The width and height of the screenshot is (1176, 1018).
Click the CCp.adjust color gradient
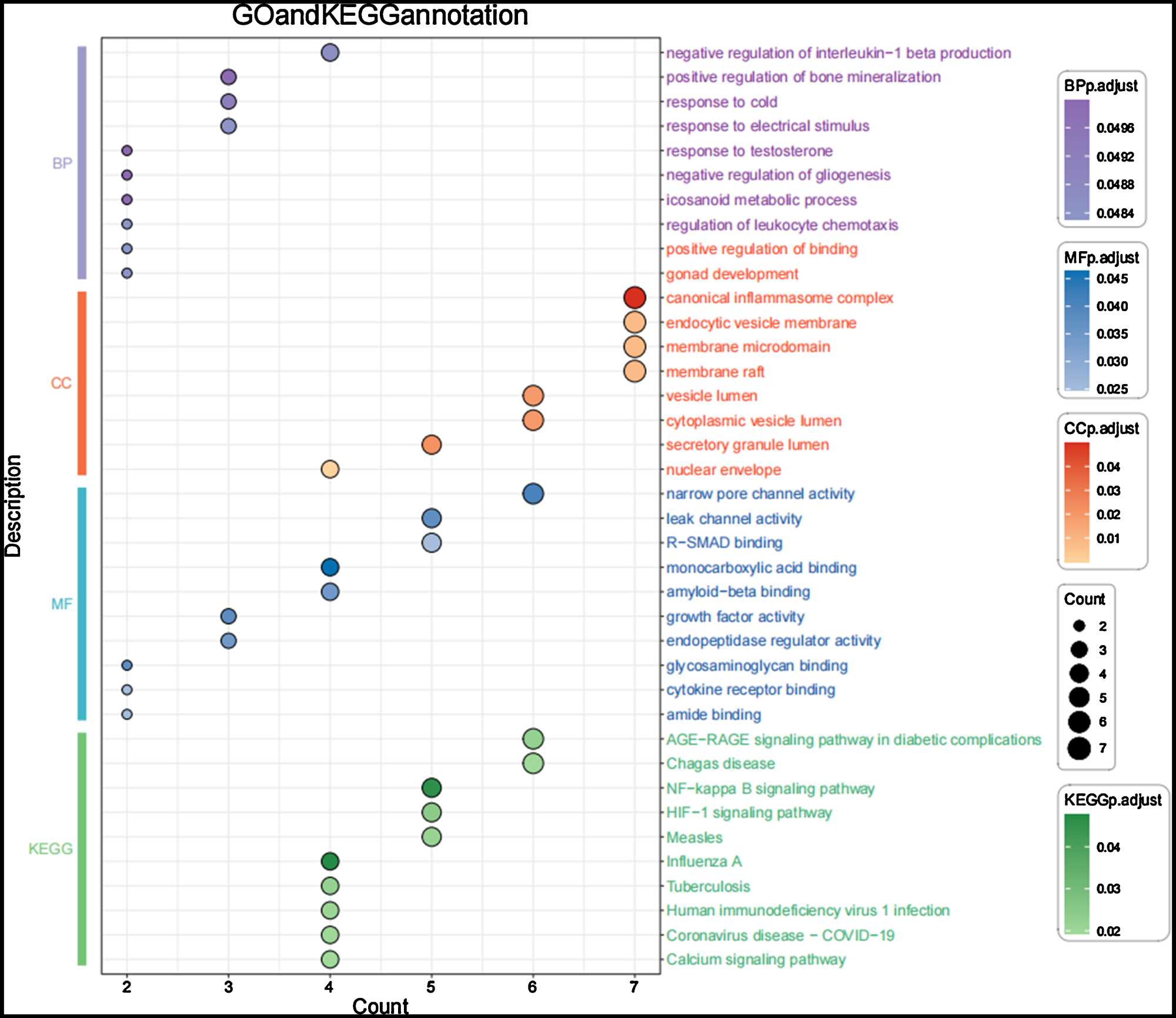pos(1076,502)
